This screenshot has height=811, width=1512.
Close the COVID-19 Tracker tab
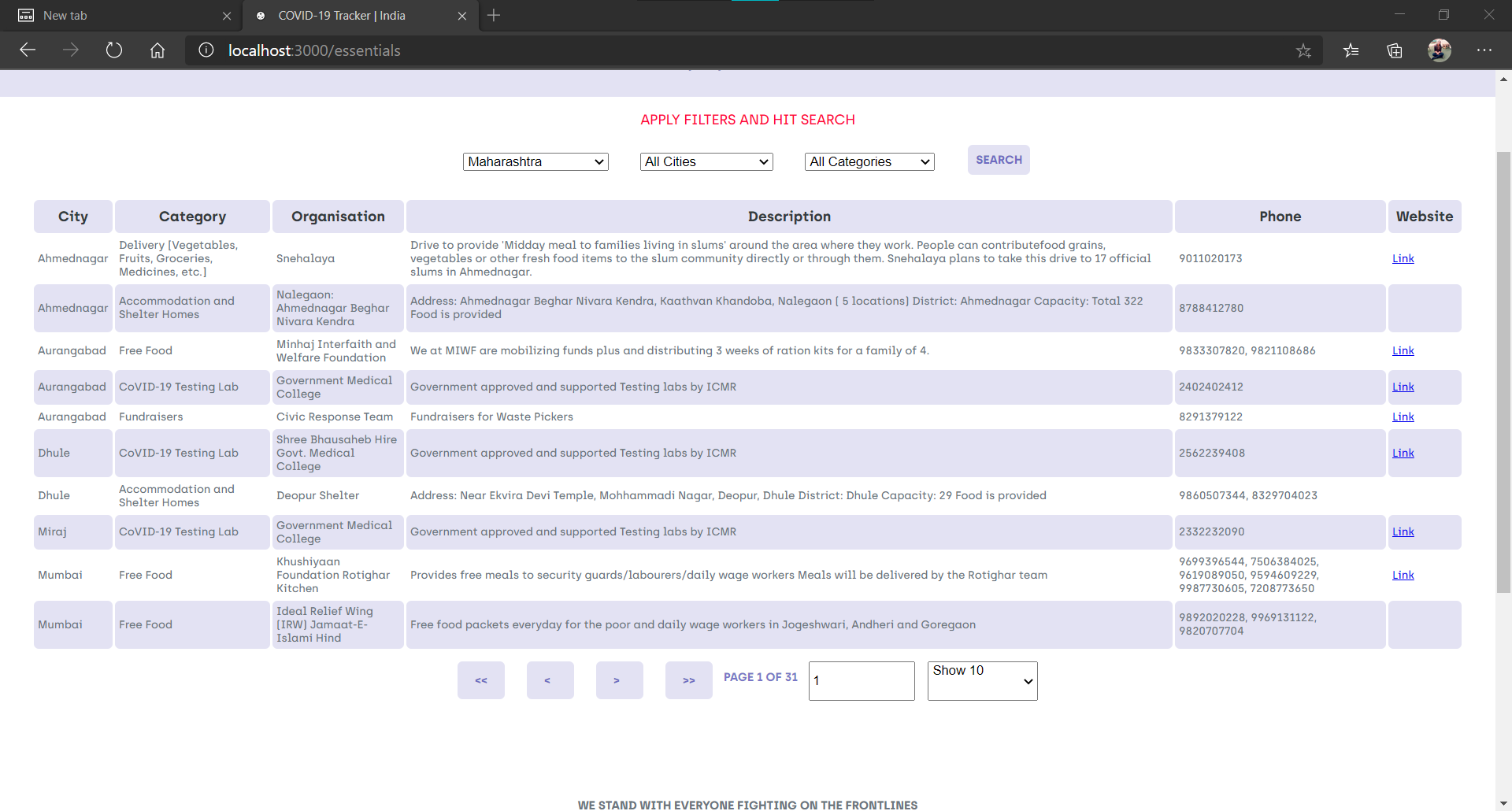click(x=462, y=16)
